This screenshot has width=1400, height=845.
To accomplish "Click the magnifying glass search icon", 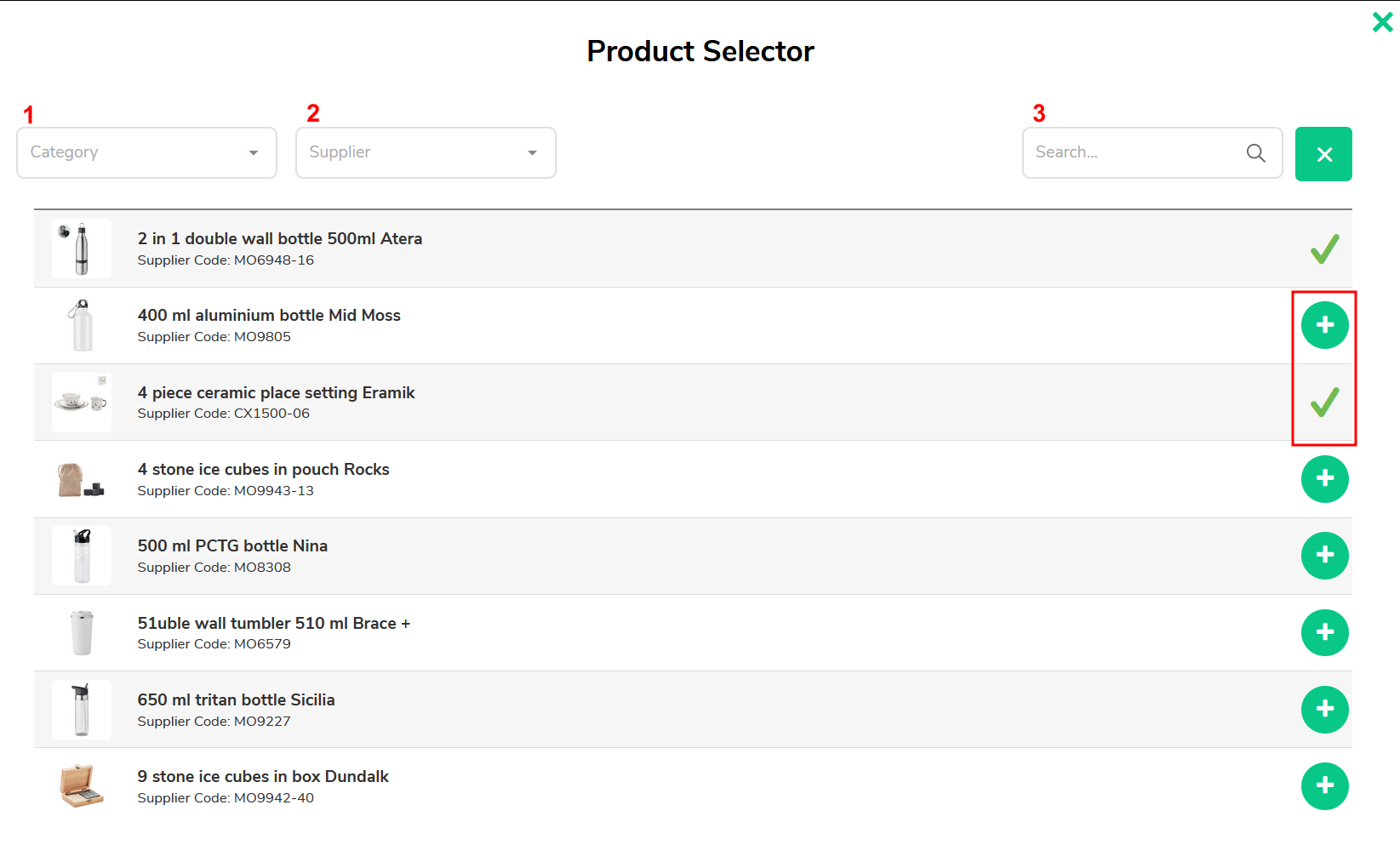I will (1255, 153).
